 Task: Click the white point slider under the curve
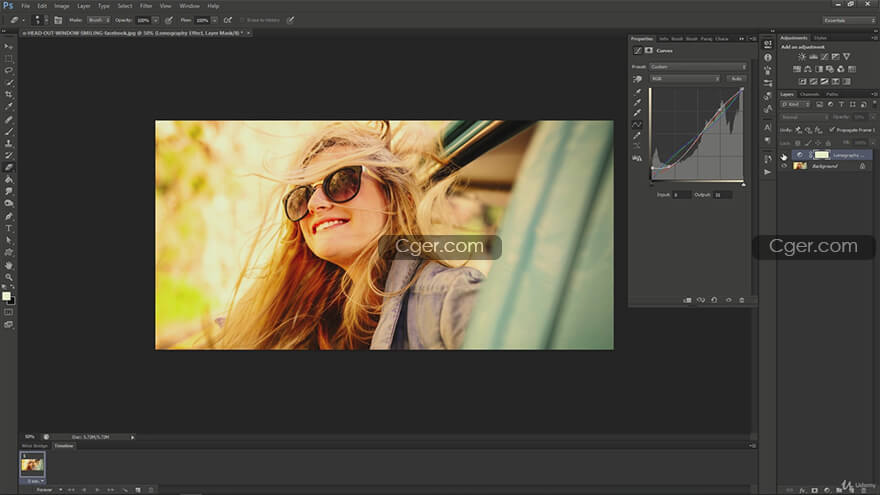pyautogui.click(x=743, y=184)
